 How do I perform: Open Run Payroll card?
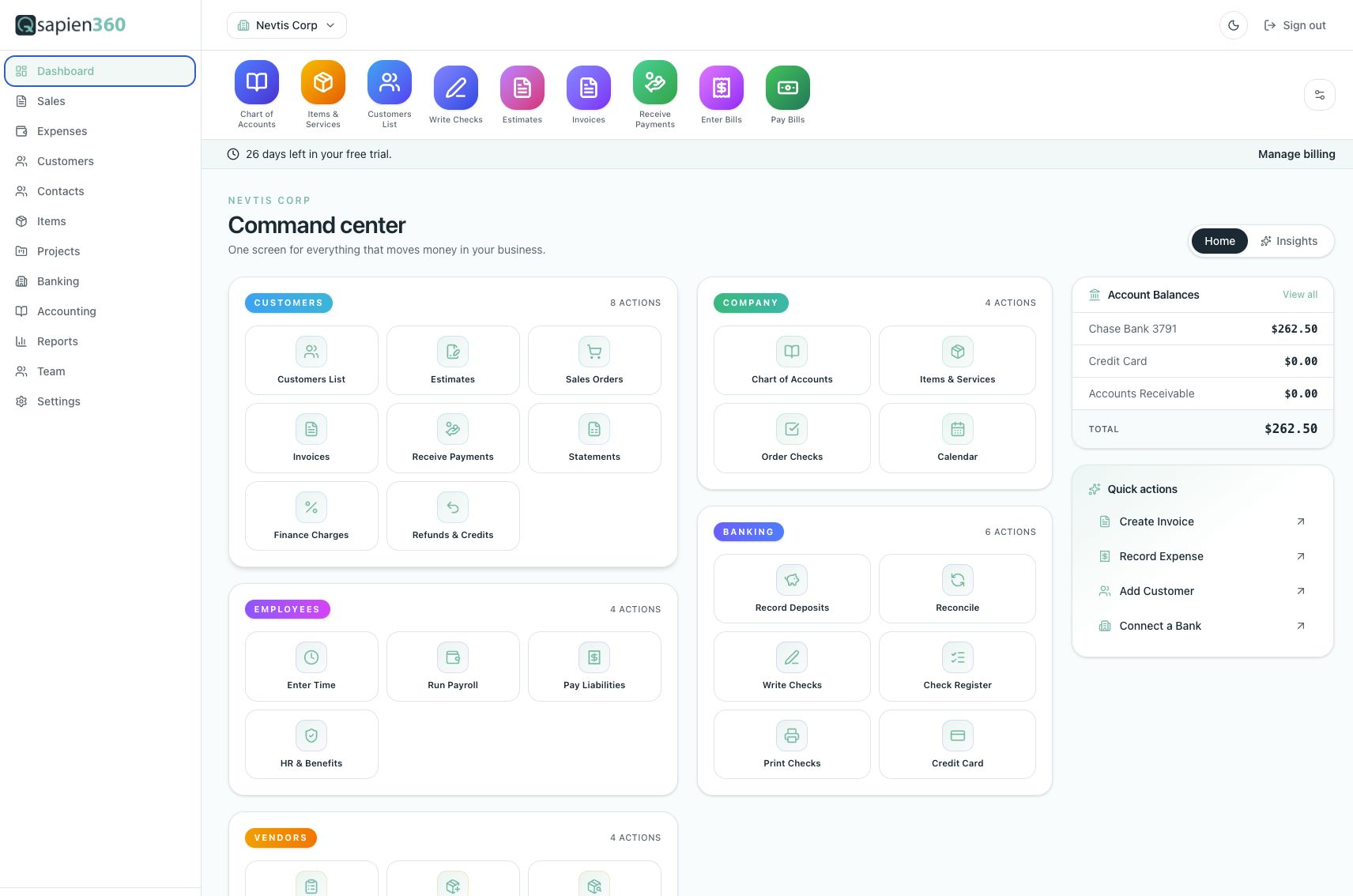click(453, 666)
